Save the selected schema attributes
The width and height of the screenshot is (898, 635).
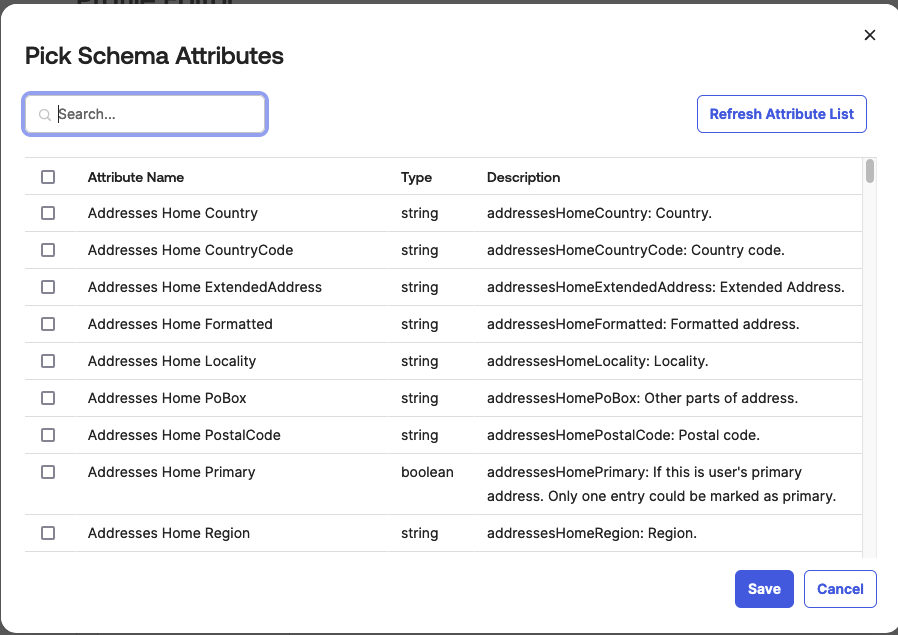[764, 589]
